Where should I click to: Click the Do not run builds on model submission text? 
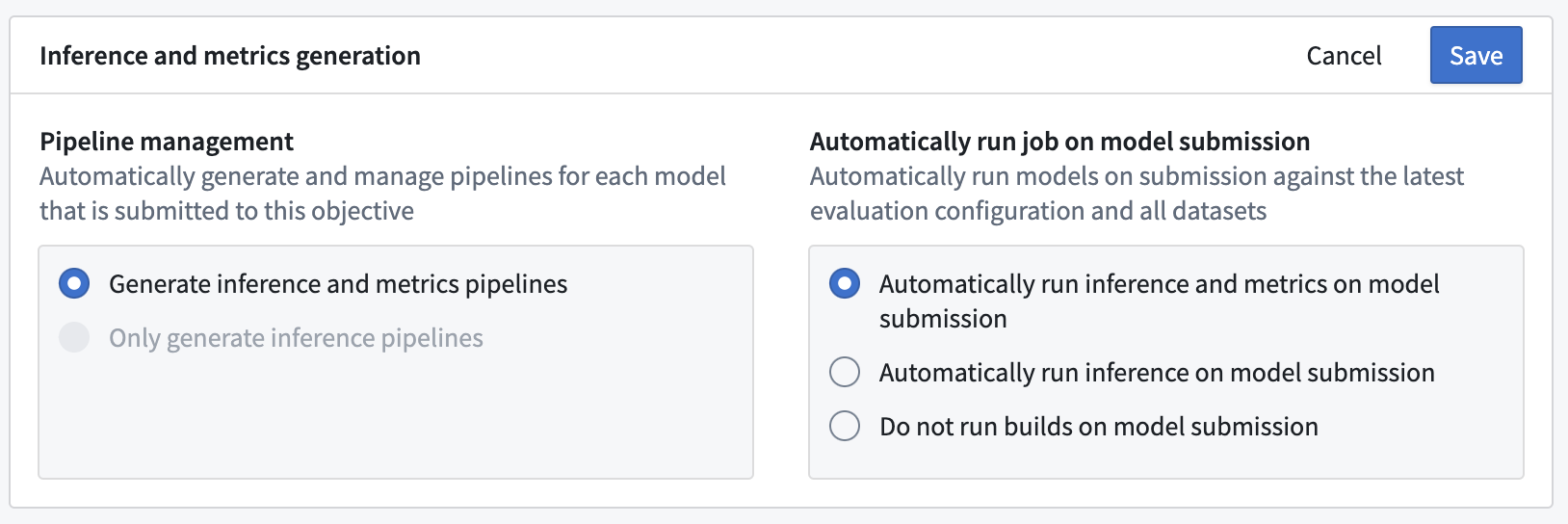[1099, 427]
